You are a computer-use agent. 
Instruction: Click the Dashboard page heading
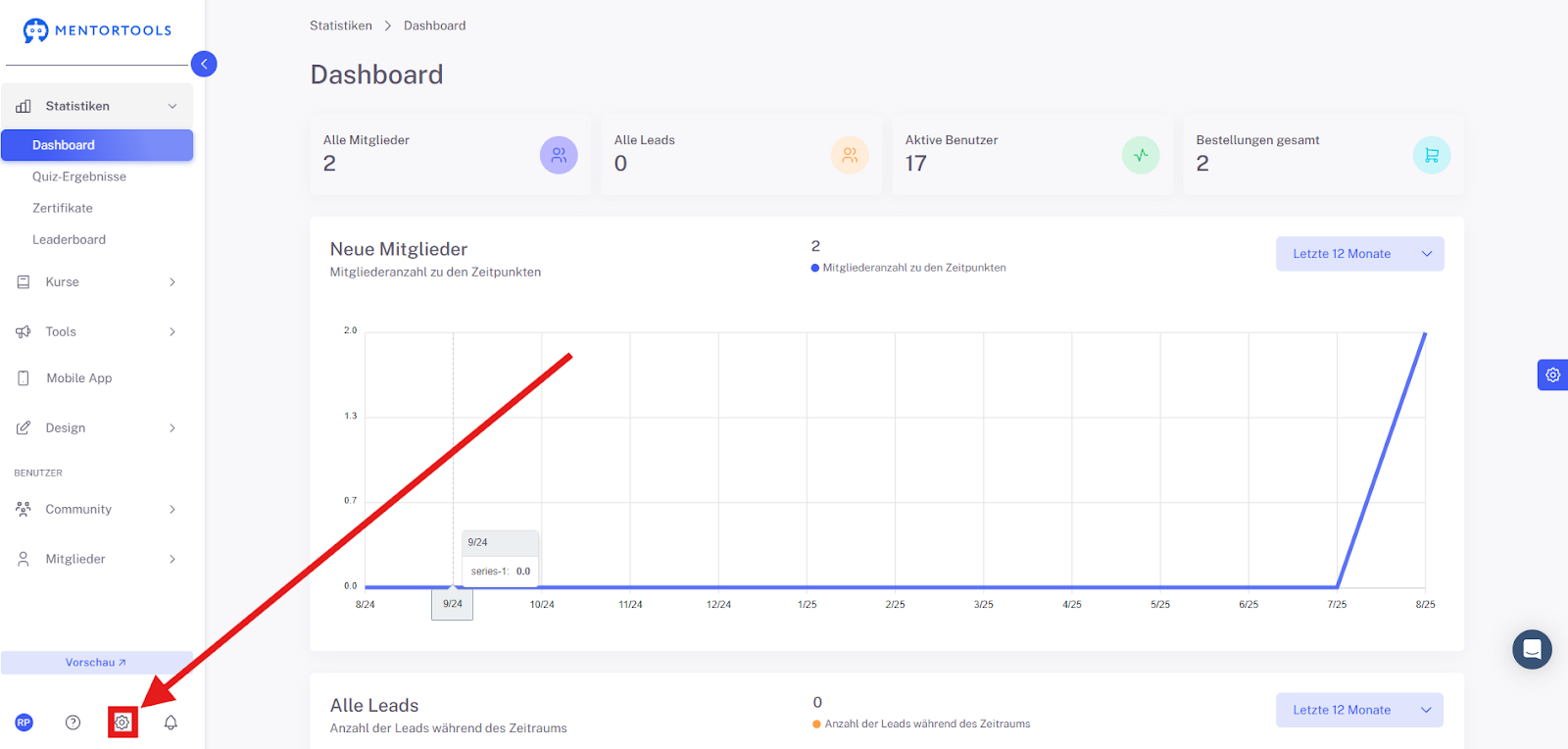377,75
